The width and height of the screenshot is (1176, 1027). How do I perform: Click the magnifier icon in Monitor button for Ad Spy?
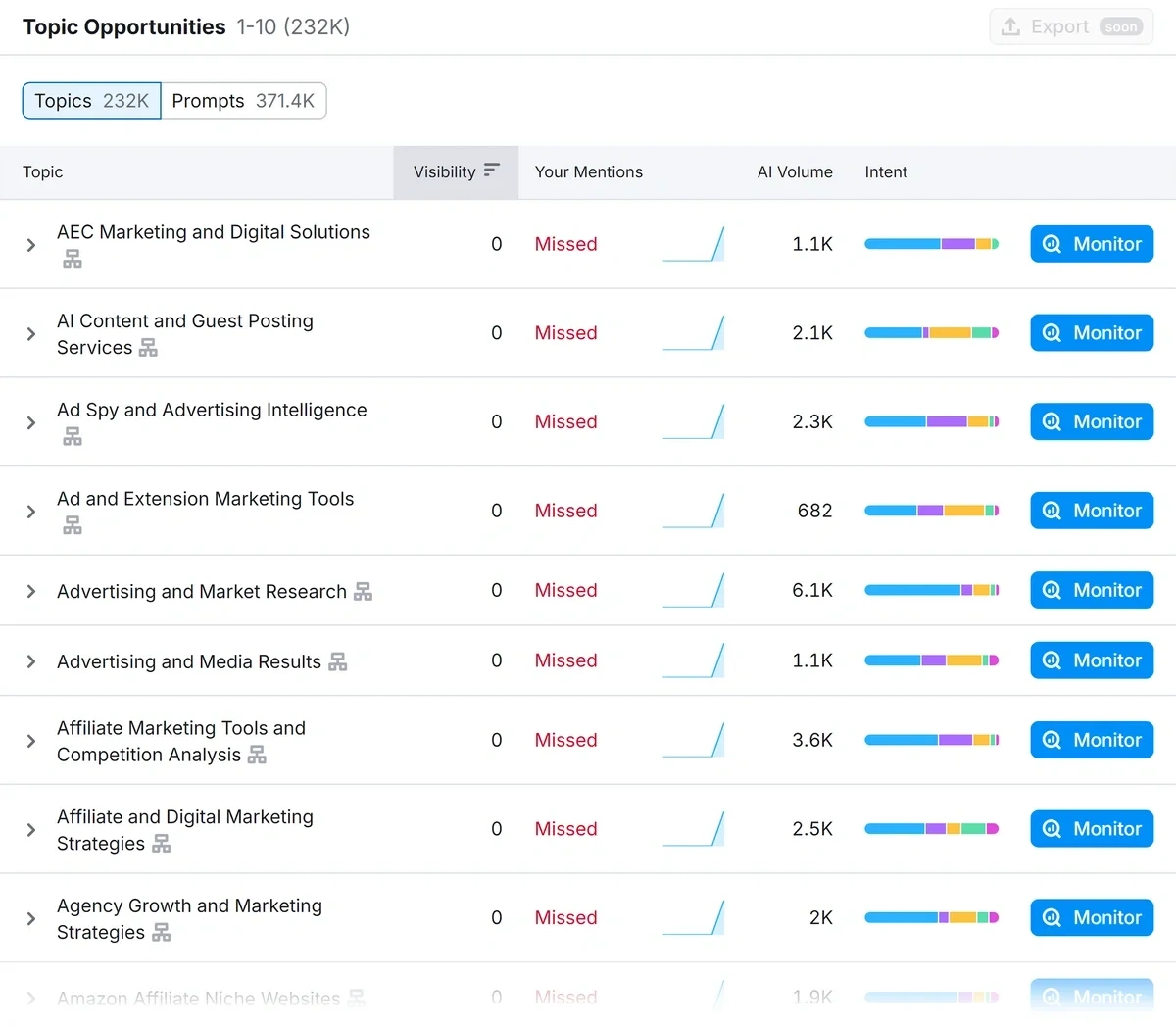[1051, 421]
